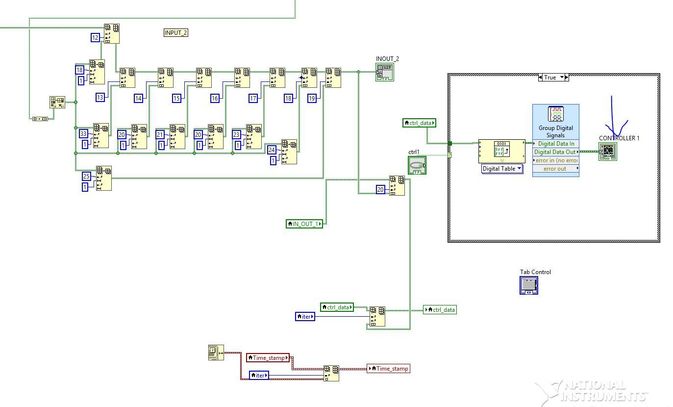Click the next-case arrow right of True
Image resolution: width=673 pixels, height=407 pixels.
[567, 78]
